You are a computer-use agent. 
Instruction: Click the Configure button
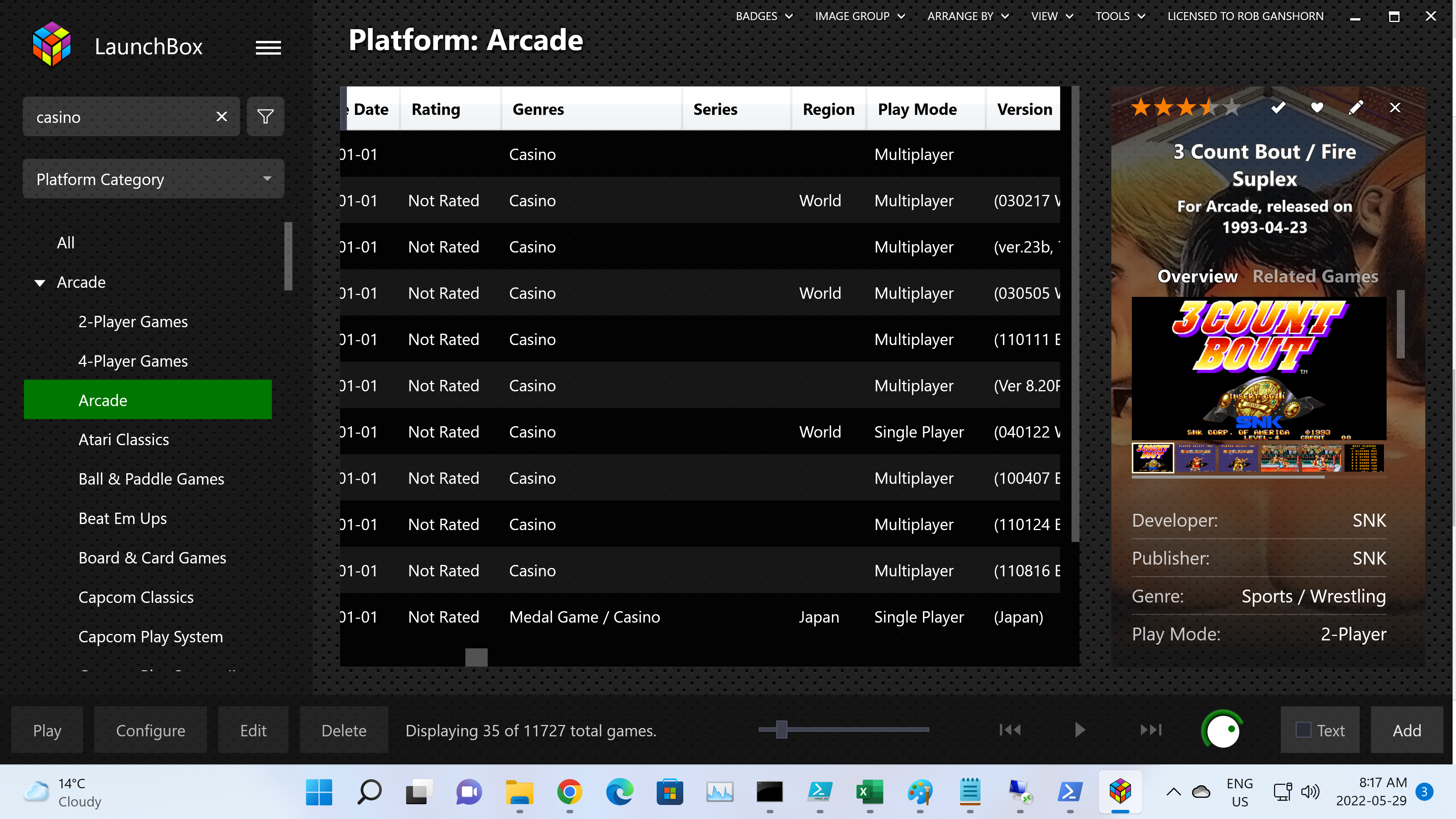(151, 730)
